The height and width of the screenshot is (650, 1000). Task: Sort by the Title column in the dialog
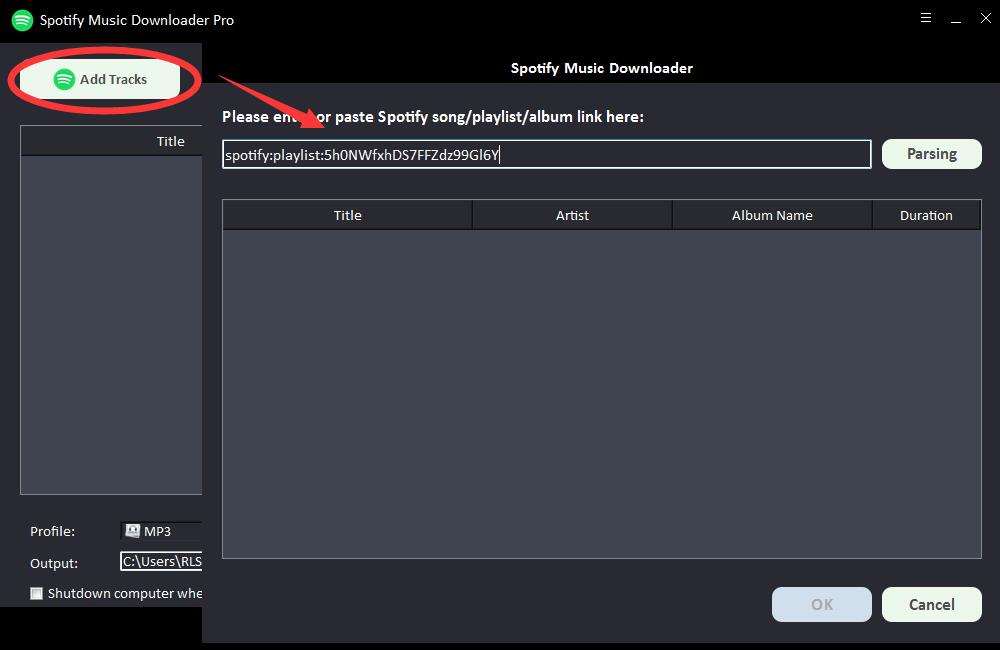347,215
